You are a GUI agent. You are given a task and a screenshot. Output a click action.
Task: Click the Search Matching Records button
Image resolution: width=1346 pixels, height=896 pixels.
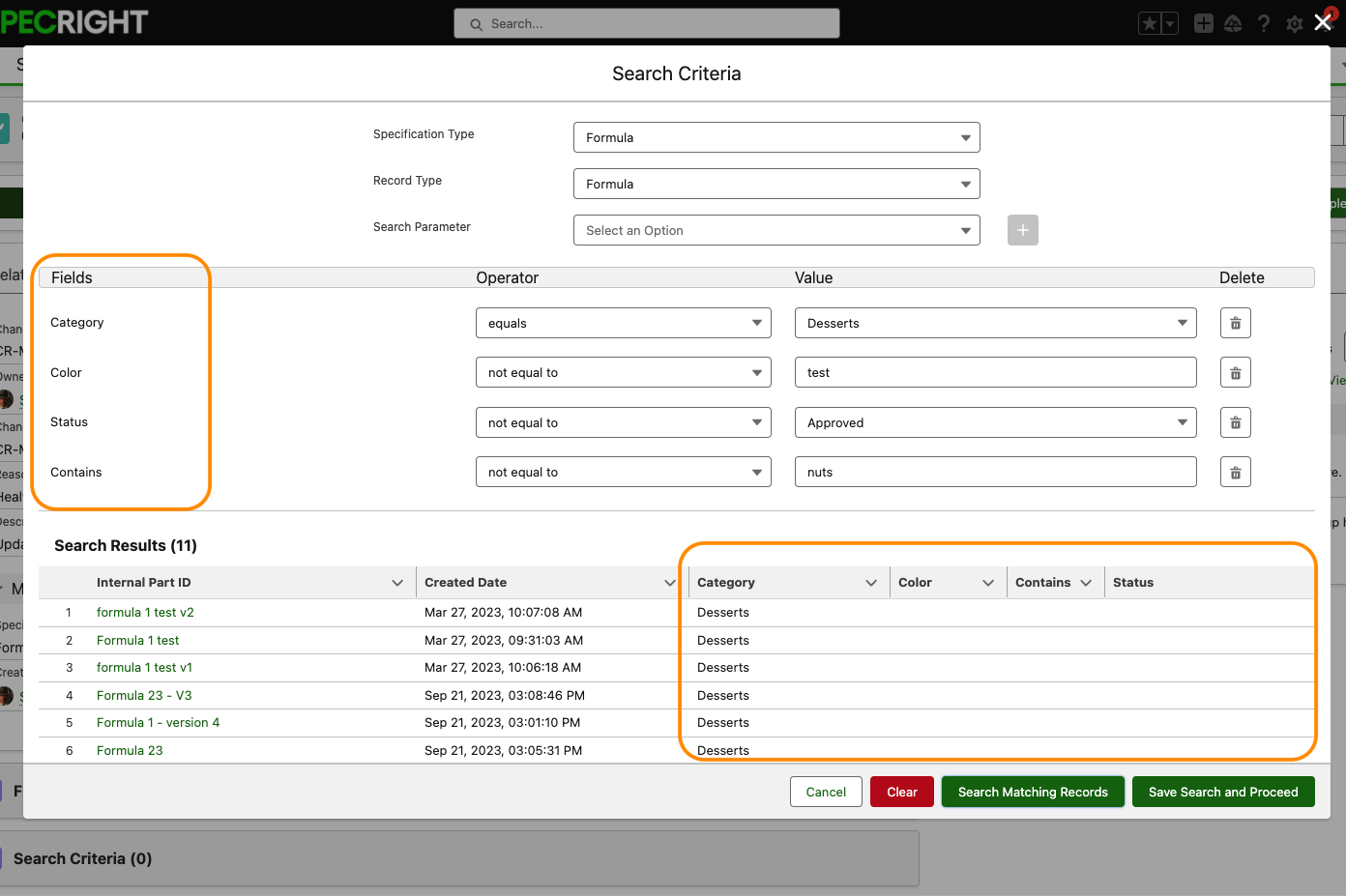(1032, 793)
